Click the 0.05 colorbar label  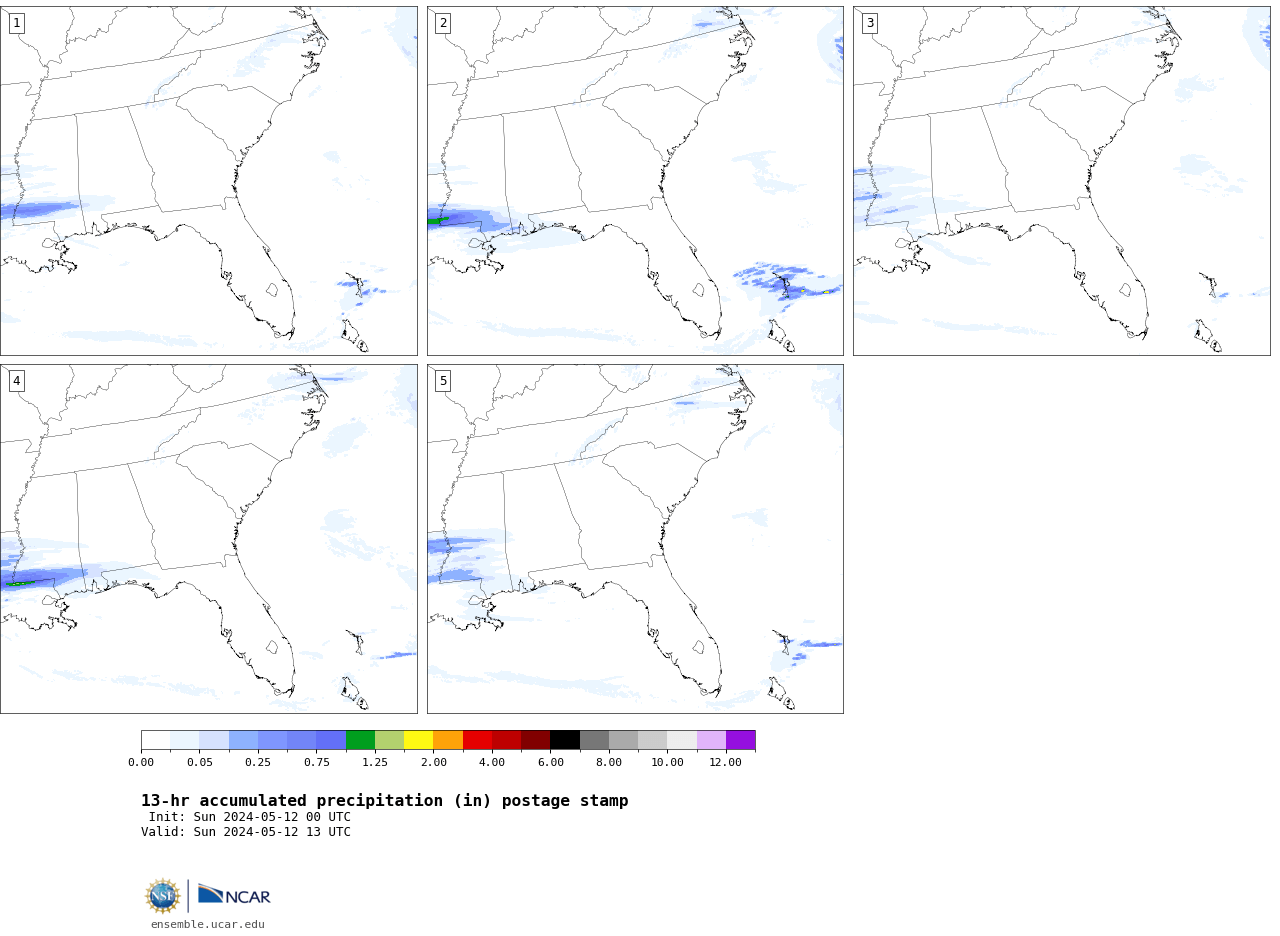[200, 762]
